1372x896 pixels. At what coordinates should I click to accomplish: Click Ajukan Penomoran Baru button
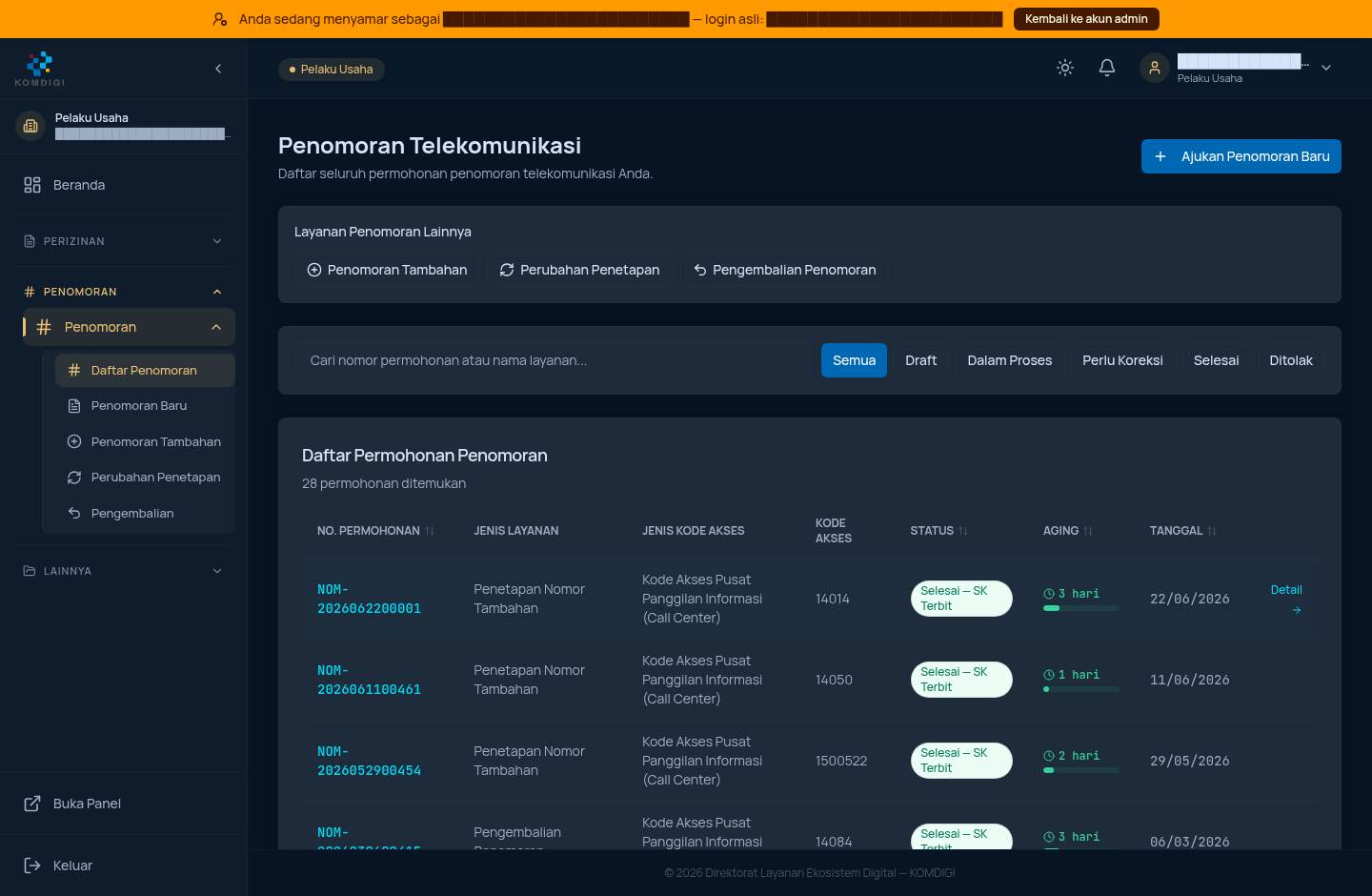pos(1241,156)
